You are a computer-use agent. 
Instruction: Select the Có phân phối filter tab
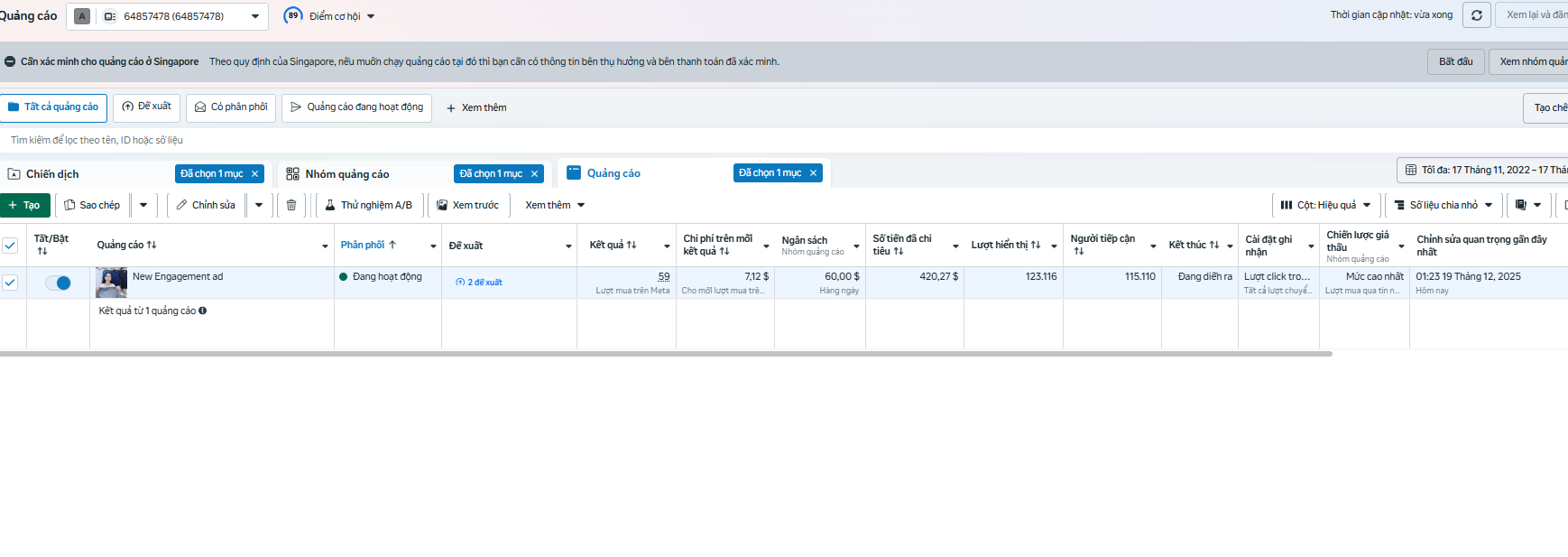[231, 107]
